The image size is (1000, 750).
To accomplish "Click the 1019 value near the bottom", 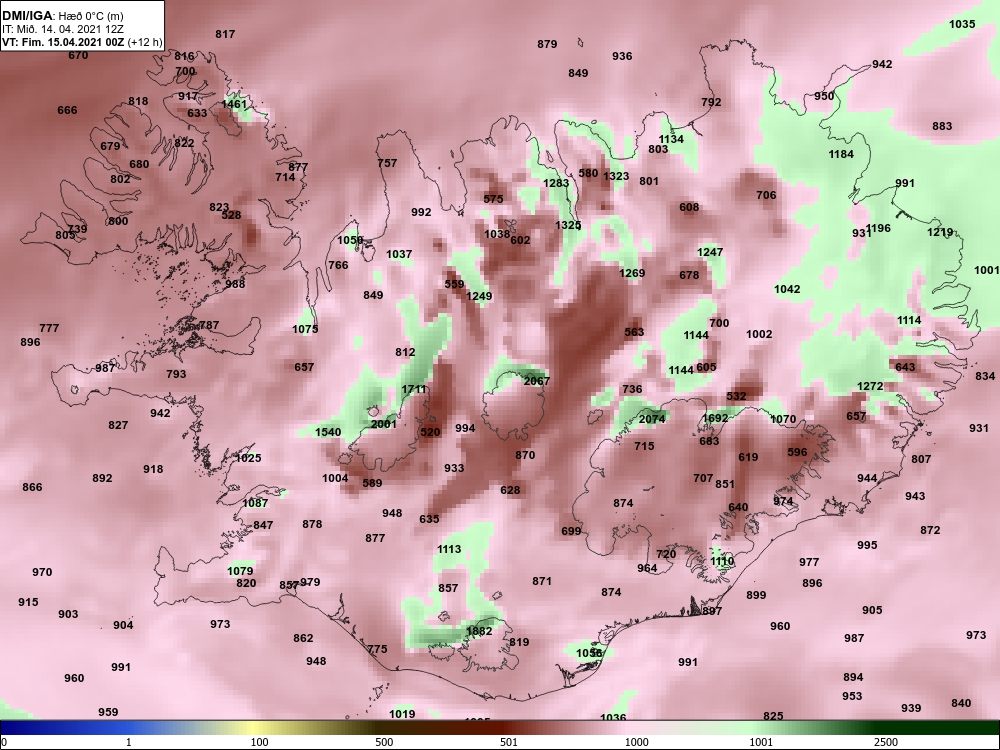I will click(402, 714).
